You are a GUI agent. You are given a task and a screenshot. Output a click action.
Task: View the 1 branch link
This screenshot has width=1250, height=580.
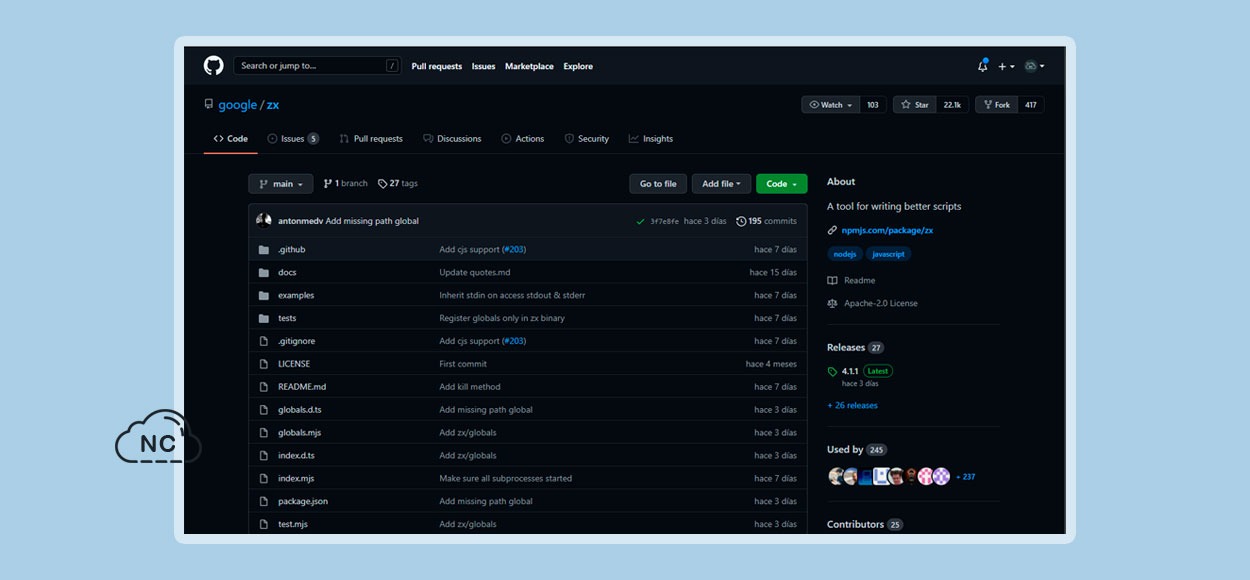pyautogui.click(x=346, y=184)
